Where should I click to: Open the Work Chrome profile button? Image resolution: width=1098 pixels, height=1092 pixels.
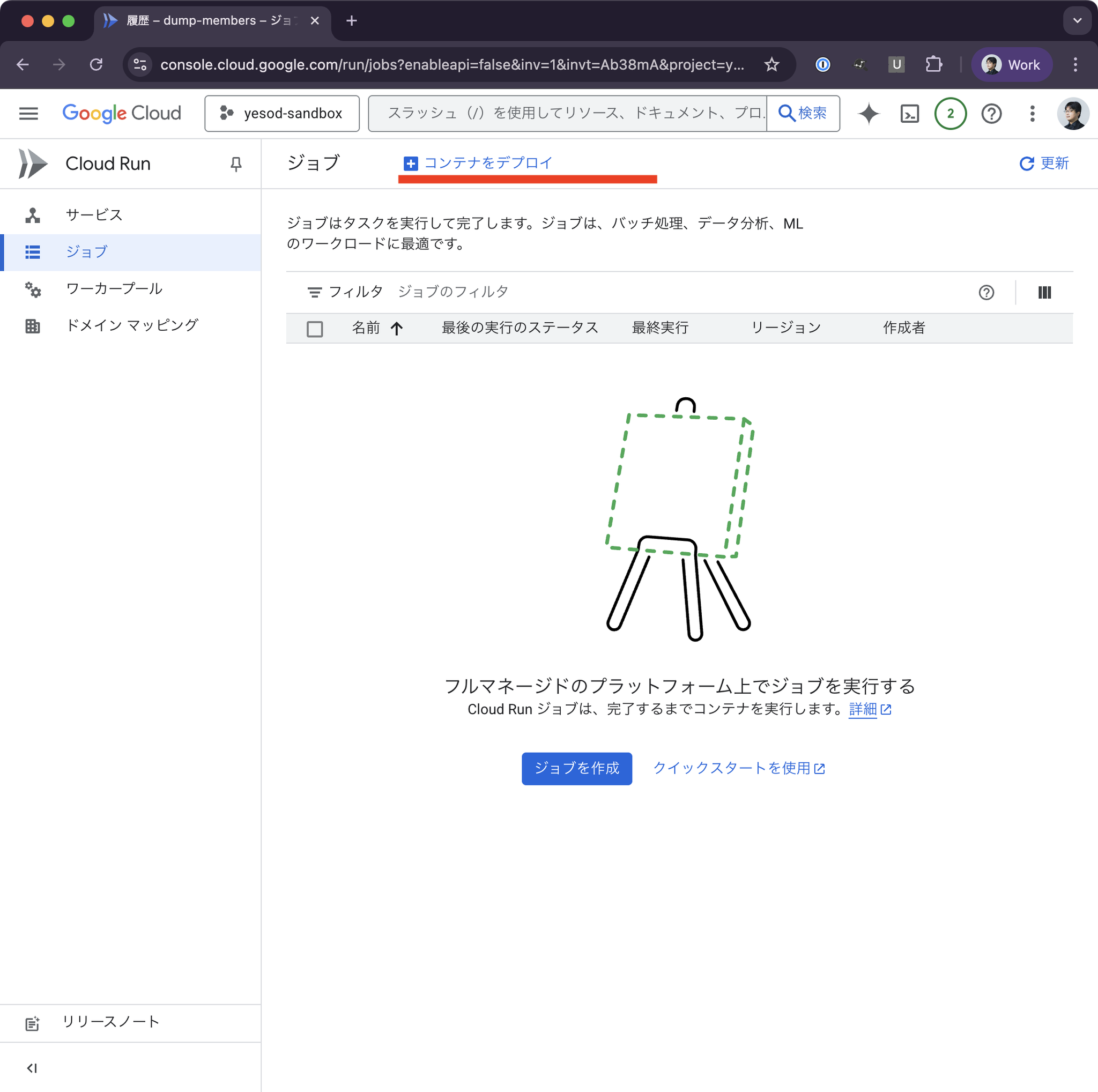[x=1012, y=65]
